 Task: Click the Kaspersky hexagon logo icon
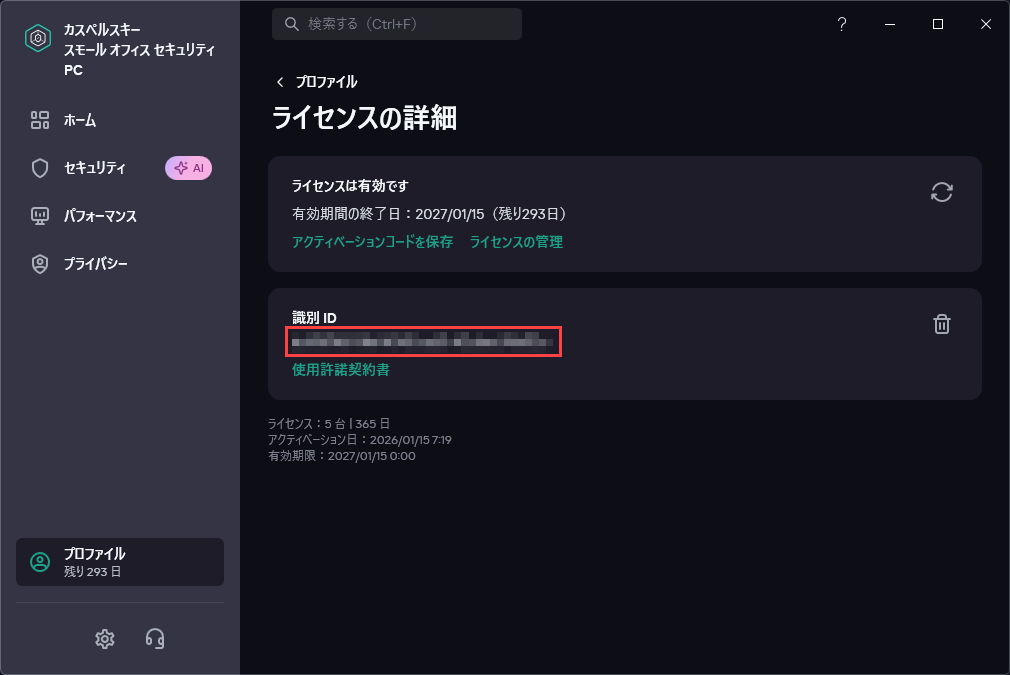point(38,38)
